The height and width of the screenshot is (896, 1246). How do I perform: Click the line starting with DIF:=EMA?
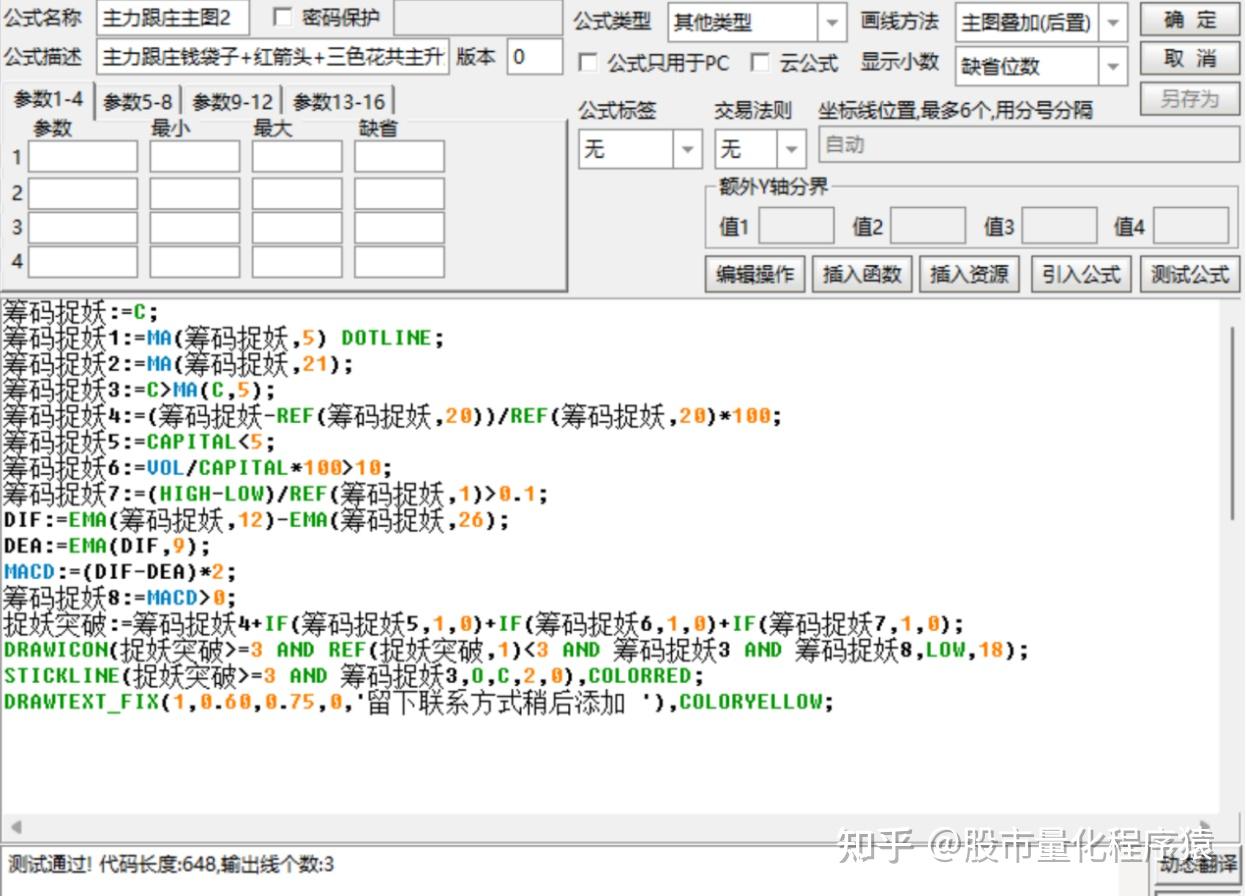[x=256, y=520]
